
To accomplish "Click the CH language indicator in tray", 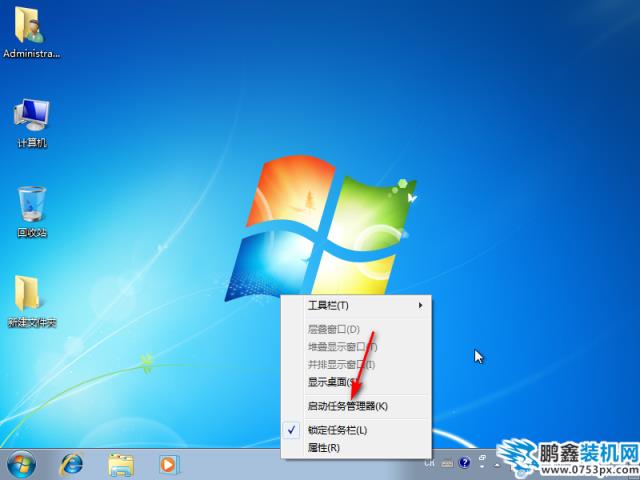I will (429, 463).
